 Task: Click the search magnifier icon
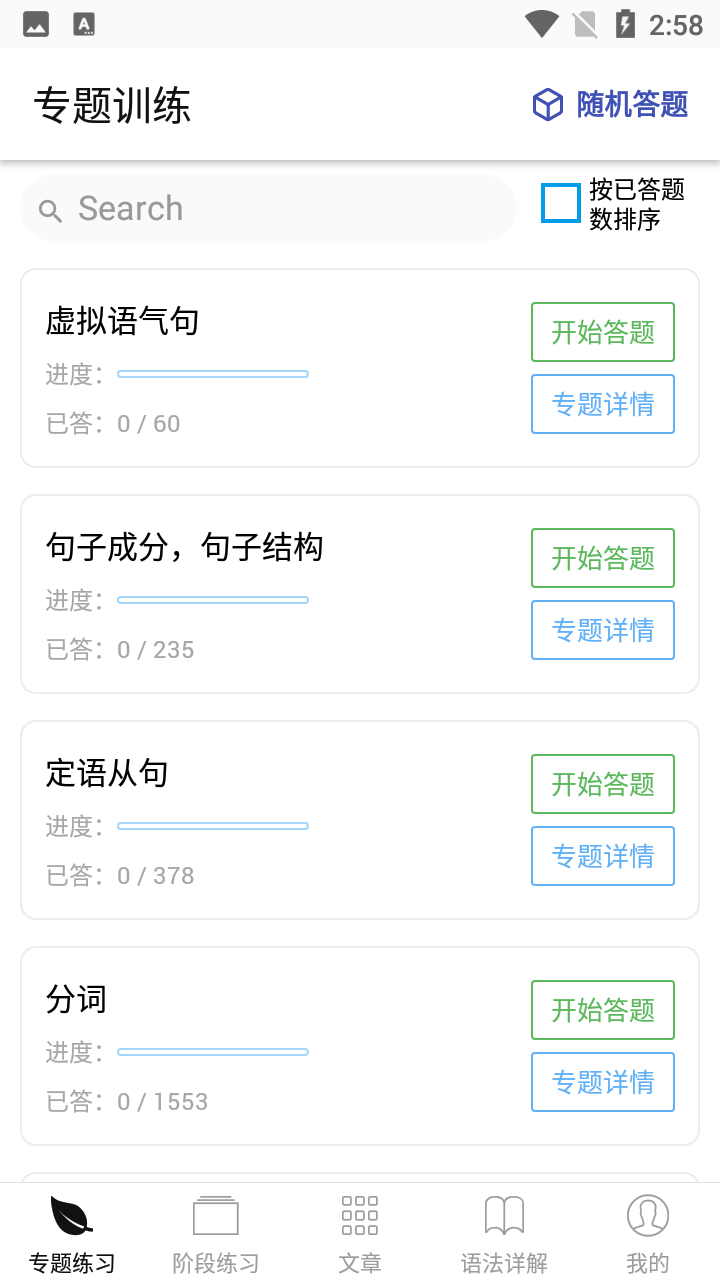click(x=50, y=210)
